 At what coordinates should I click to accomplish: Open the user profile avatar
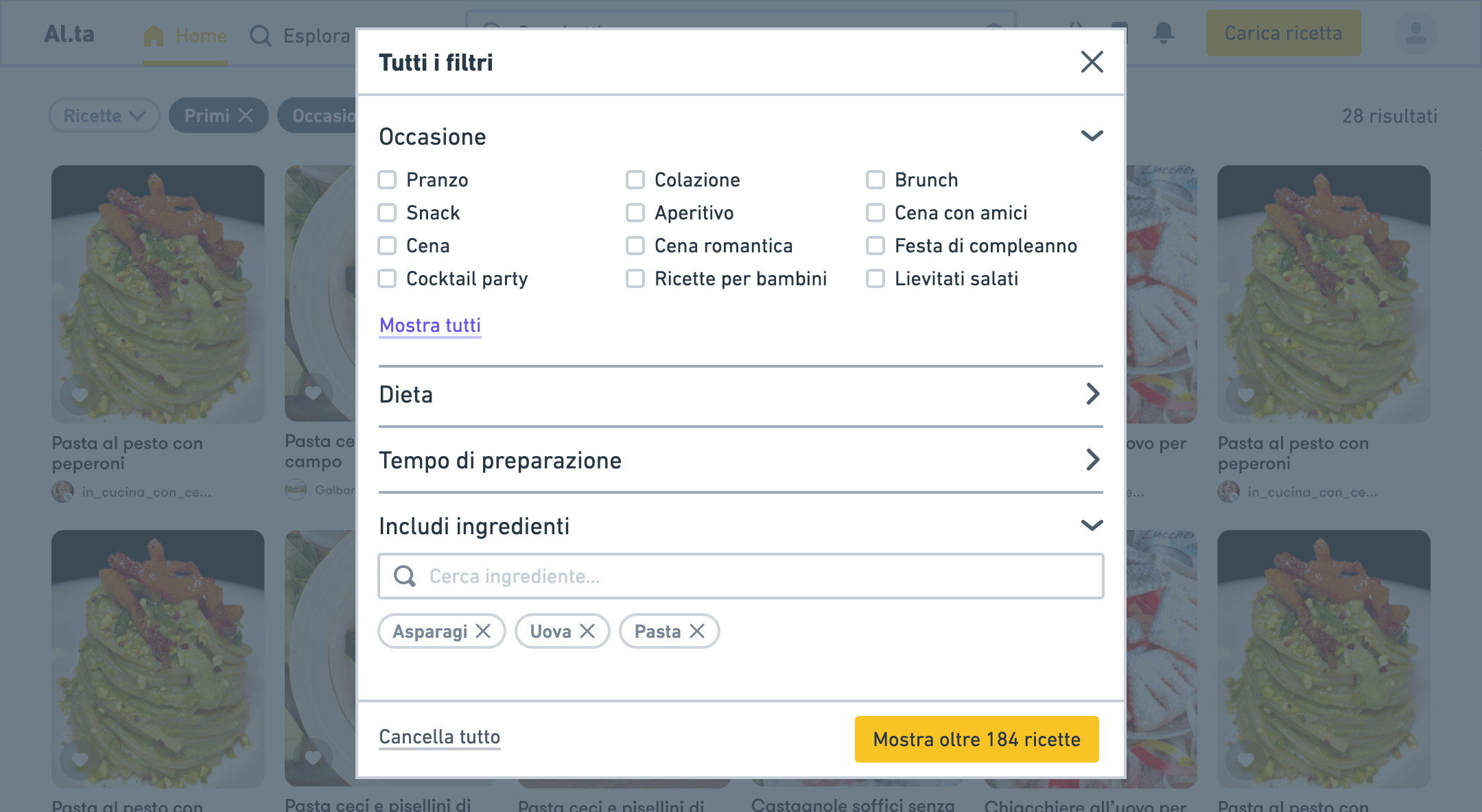(1415, 33)
